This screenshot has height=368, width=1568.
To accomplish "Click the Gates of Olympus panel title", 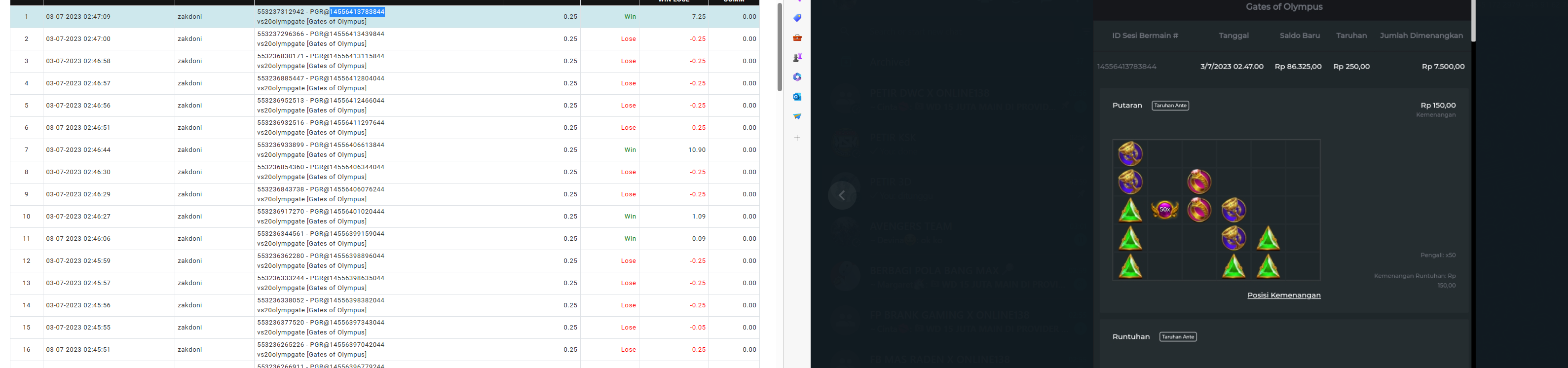I will 1284,7.
